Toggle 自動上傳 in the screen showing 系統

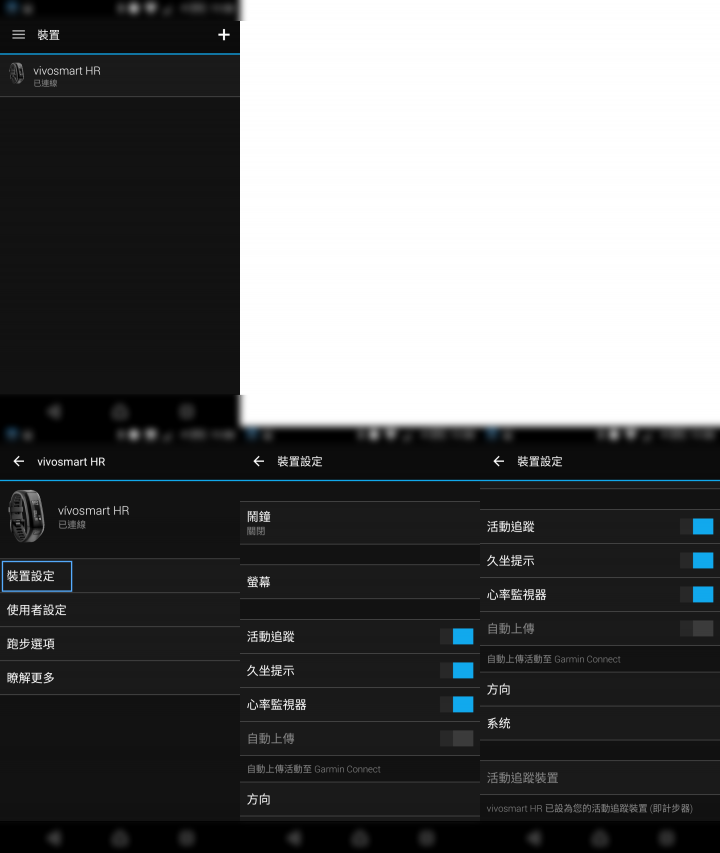[697, 628]
